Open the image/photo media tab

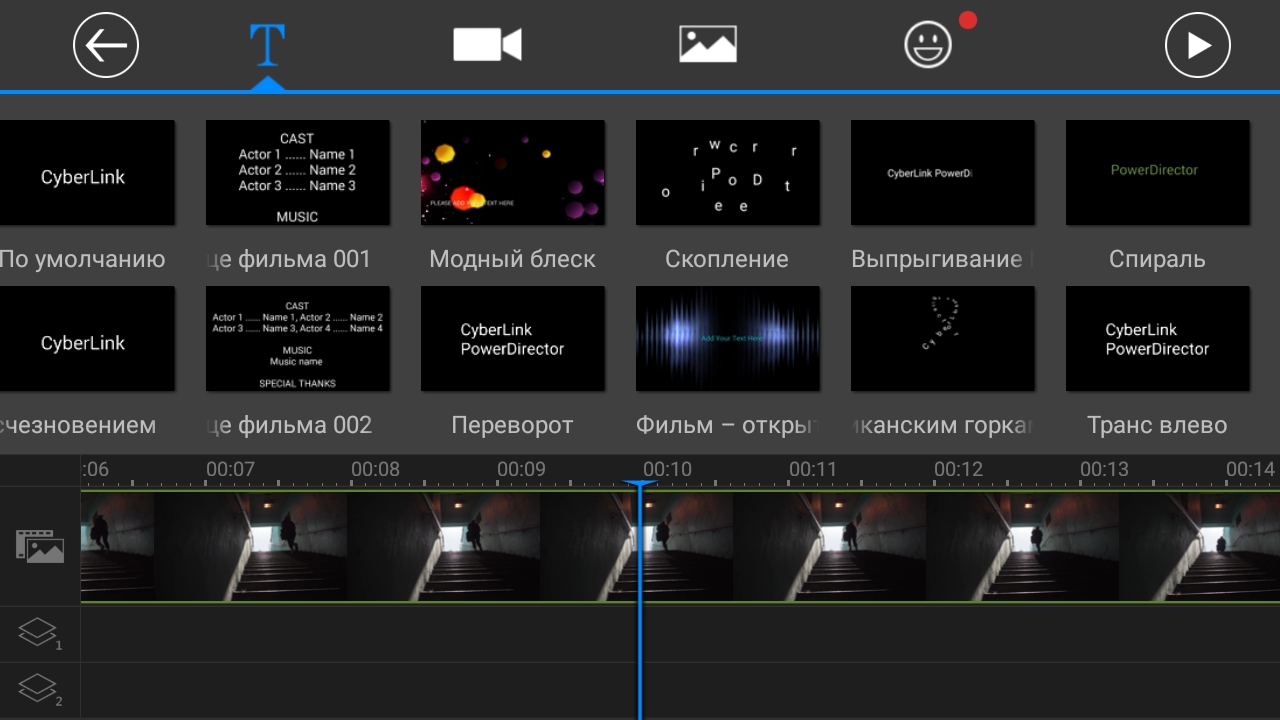[x=708, y=45]
